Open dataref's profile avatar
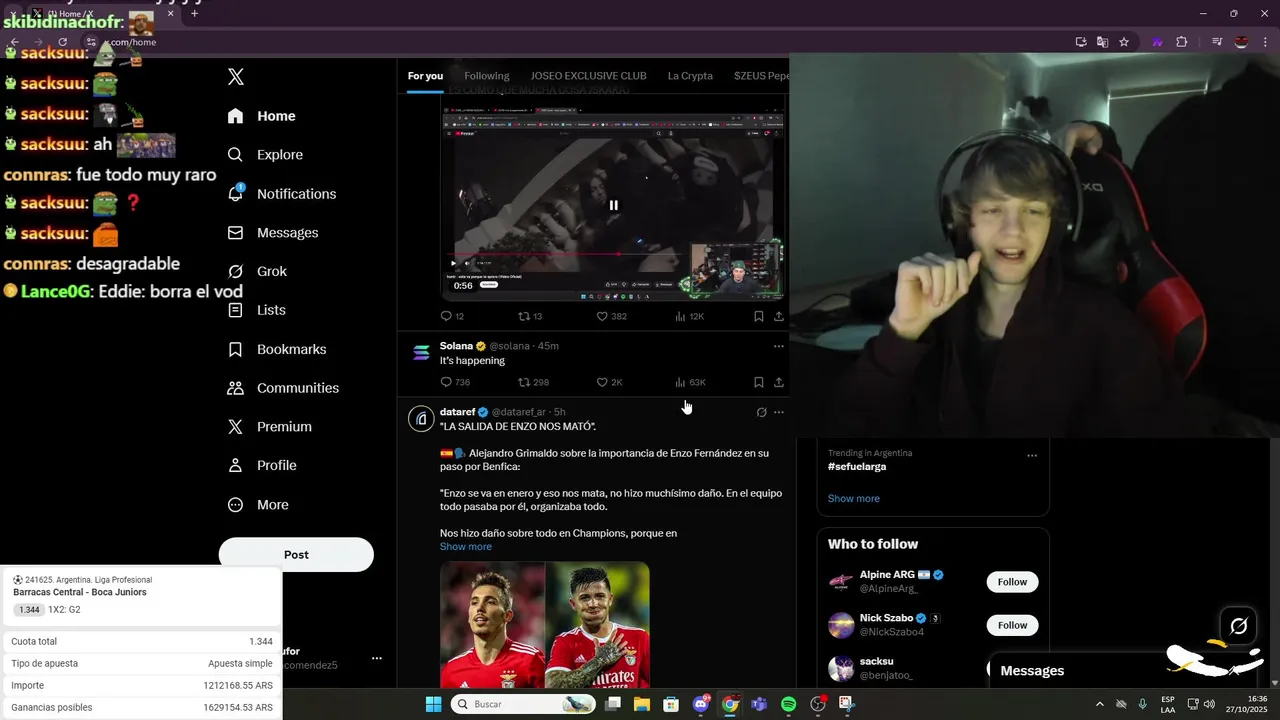 (421, 419)
